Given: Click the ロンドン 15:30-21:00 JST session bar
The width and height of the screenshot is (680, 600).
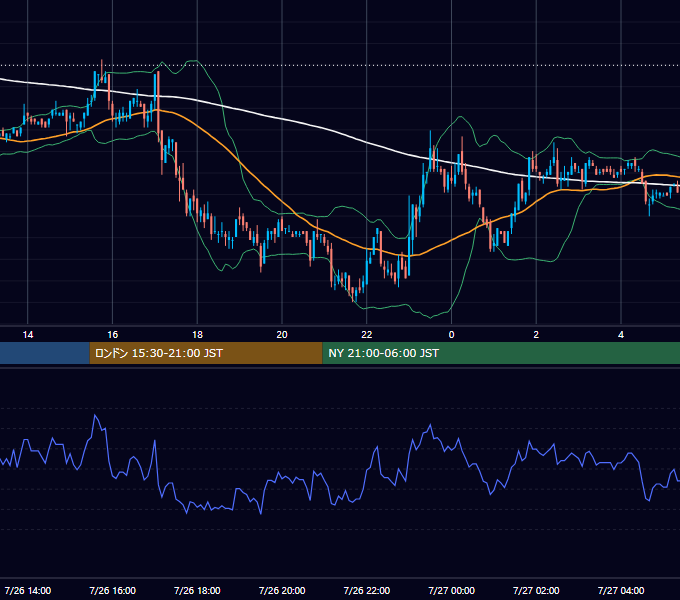Looking at the screenshot, I should 206,353.
